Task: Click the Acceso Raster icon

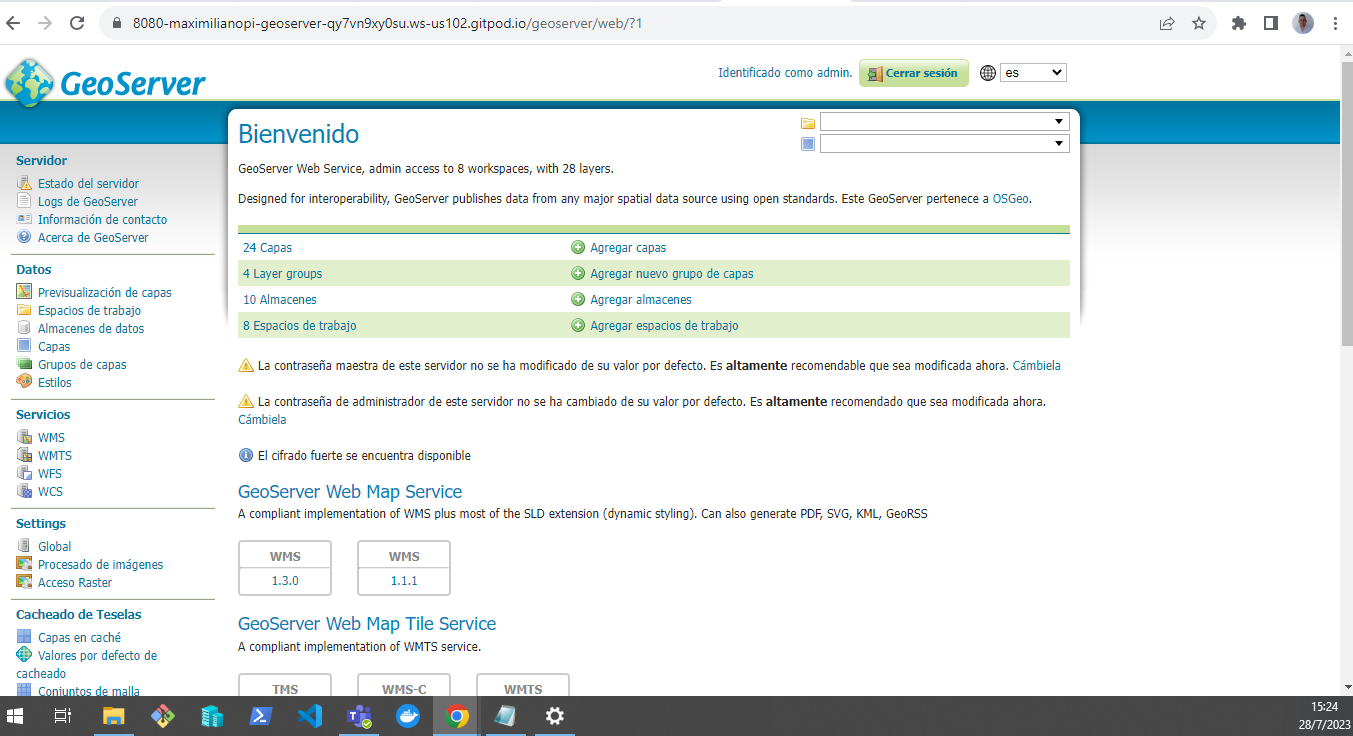Action: (x=24, y=582)
